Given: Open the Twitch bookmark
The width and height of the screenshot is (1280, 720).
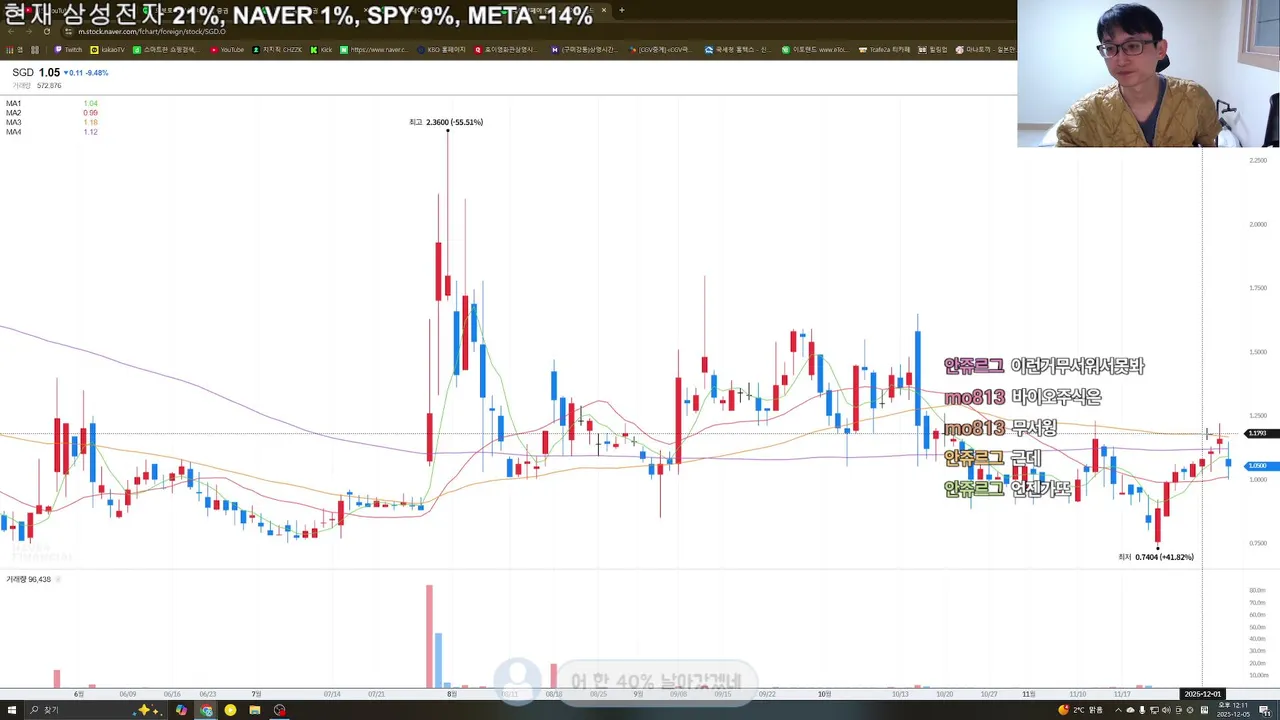Looking at the screenshot, I should click(x=69, y=49).
